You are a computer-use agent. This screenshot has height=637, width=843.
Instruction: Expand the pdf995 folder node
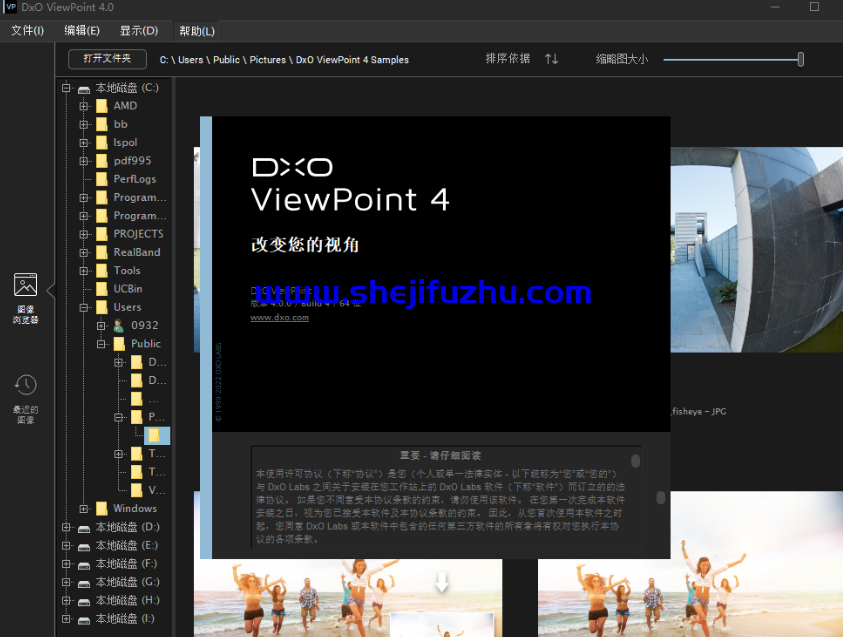pos(83,161)
